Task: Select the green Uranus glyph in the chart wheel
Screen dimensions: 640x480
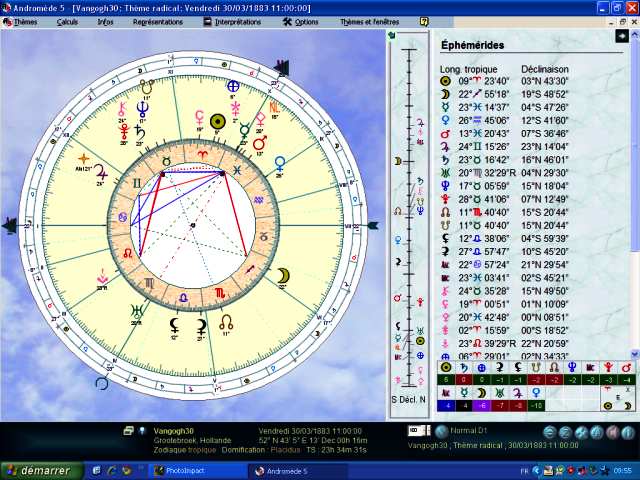Action: [137, 311]
